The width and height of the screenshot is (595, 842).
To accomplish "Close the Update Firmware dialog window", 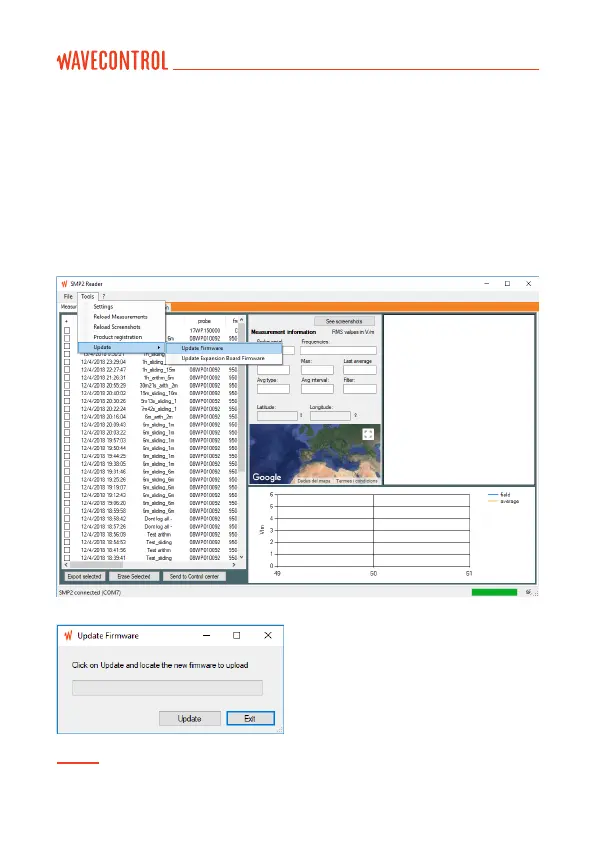I will click(268, 635).
